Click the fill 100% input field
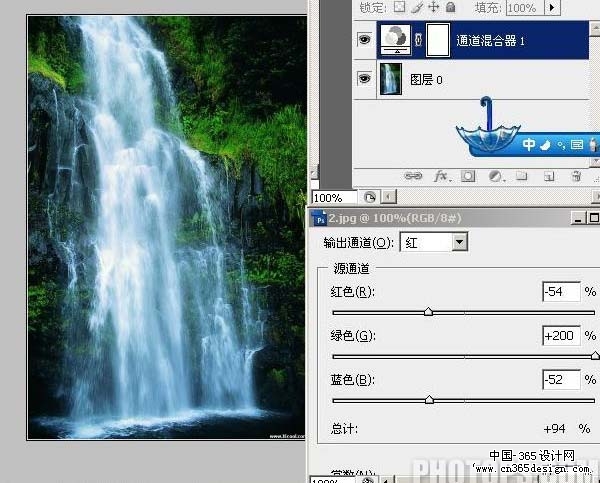600x483 pixels. click(x=525, y=7)
